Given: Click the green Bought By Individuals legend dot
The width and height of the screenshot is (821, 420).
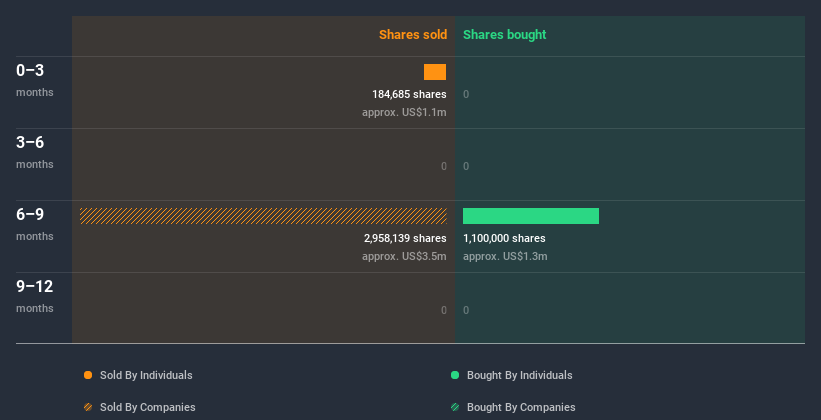Looking at the screenshot, I should point(455,375).
